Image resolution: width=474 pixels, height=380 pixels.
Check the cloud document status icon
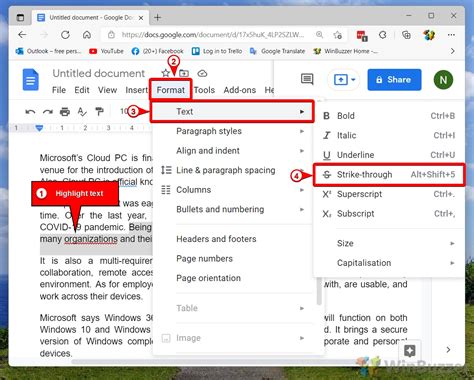tap(202, 73)
